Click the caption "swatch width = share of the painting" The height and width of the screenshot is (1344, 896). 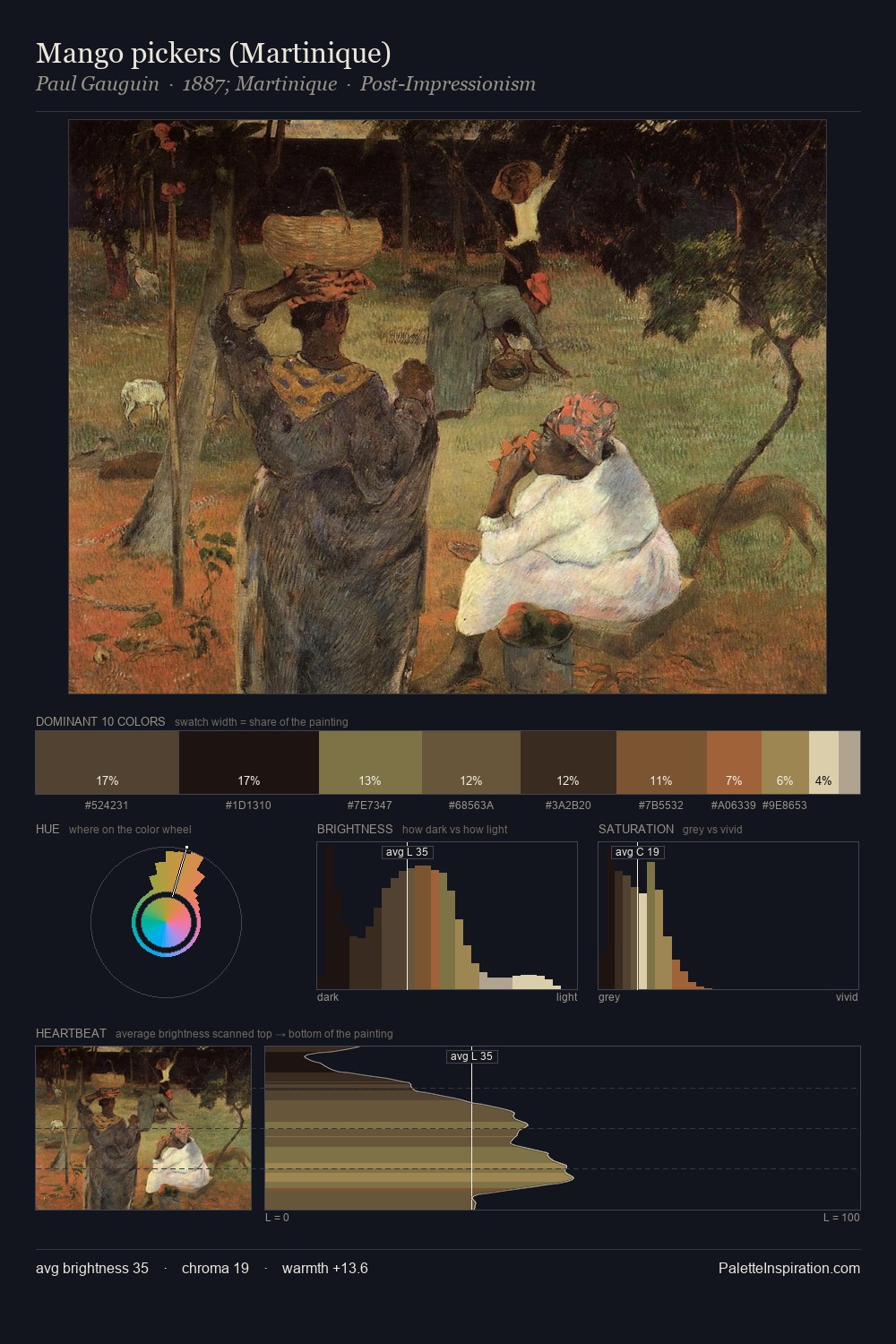tap(262, 721)
